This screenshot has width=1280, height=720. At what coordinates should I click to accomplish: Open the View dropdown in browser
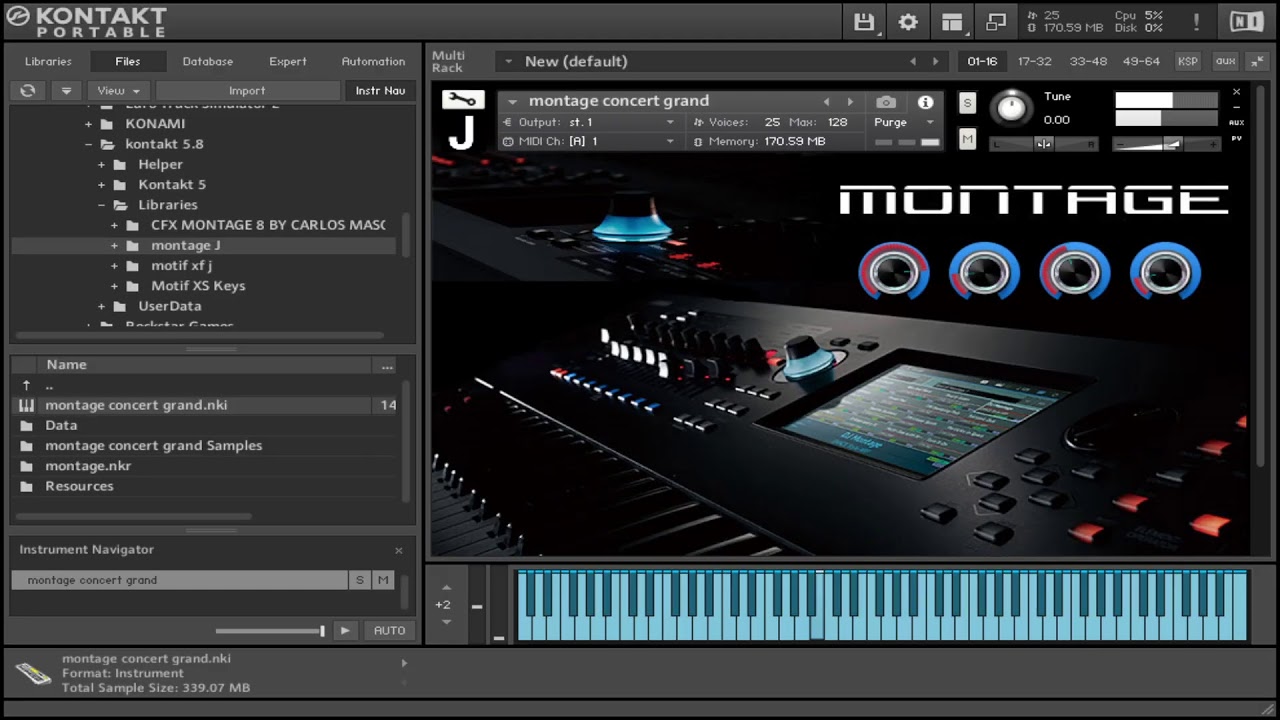point(118,90)
